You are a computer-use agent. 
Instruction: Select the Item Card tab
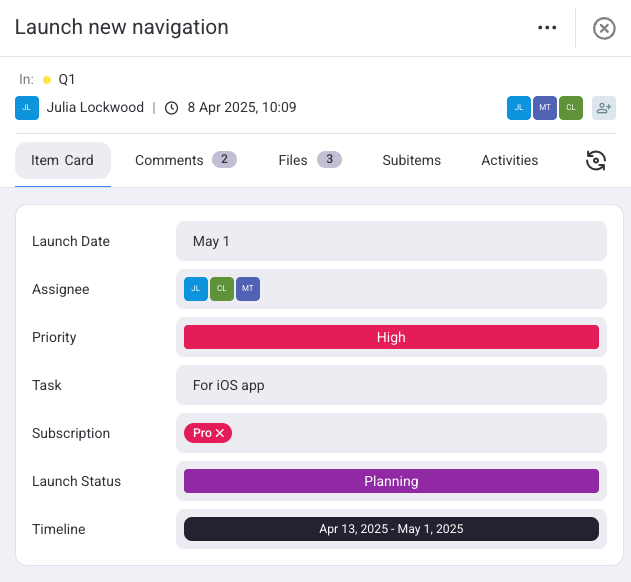(x=62, y=160)
